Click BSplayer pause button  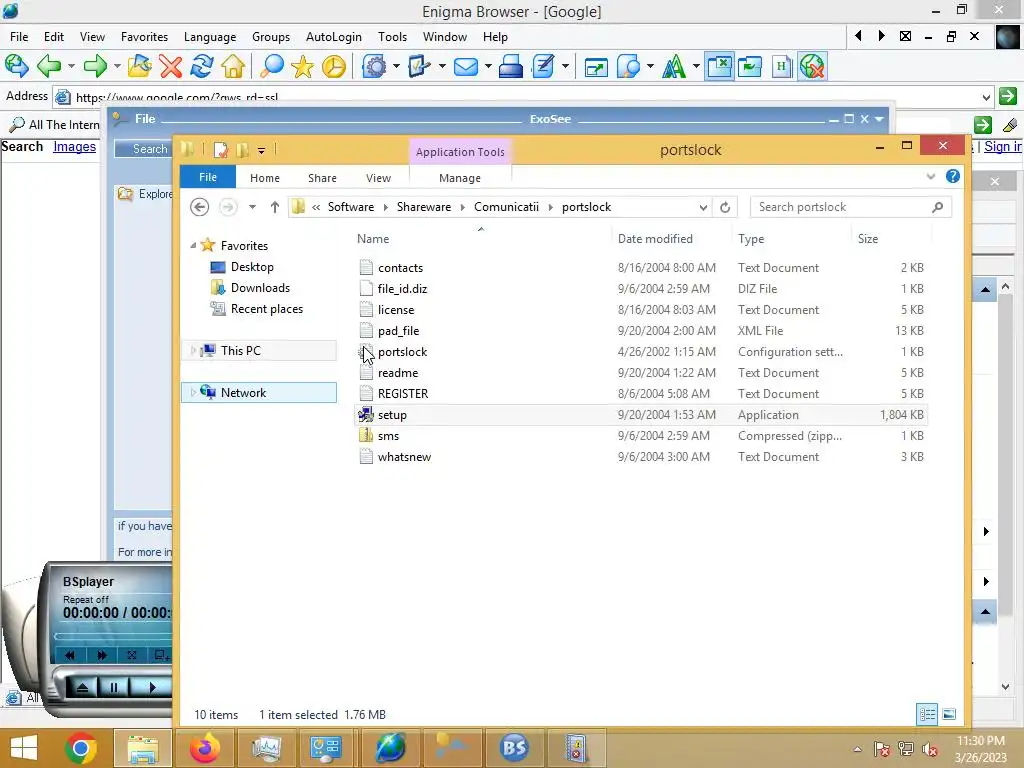114,687
